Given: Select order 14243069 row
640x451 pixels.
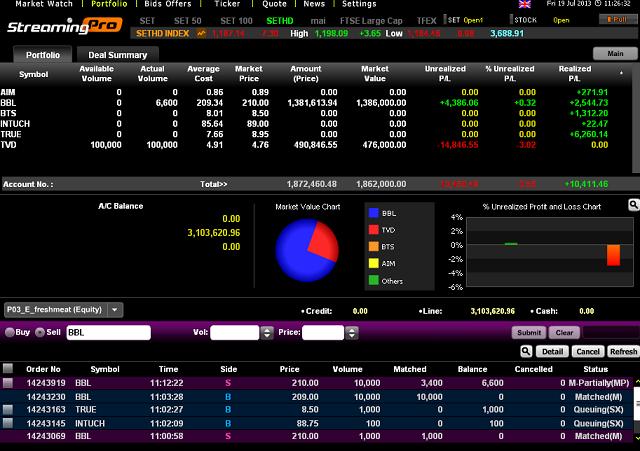Looking at the screenshot, I should pos(316,436).
